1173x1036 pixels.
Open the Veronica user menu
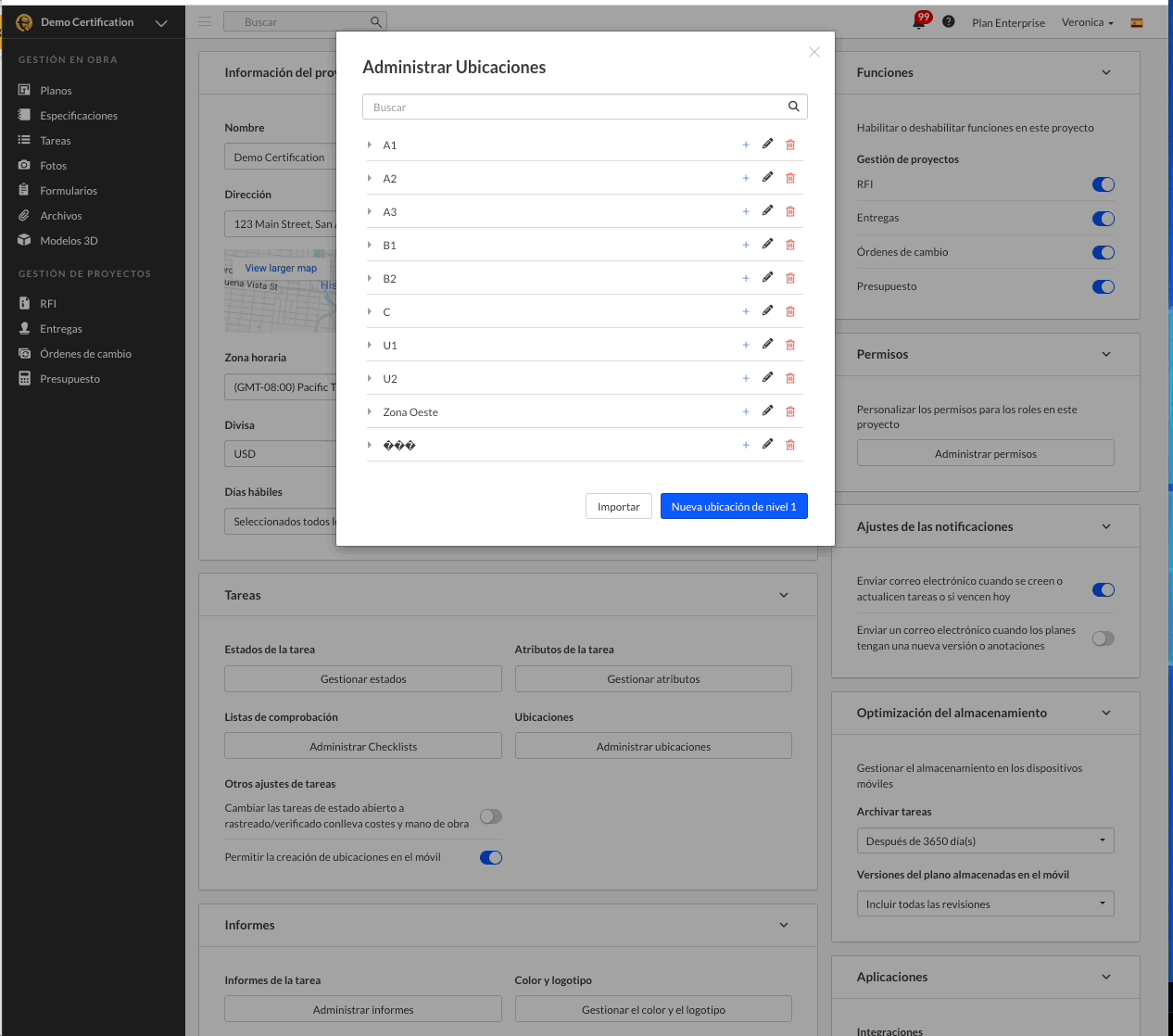click(x=1088, y=22)
